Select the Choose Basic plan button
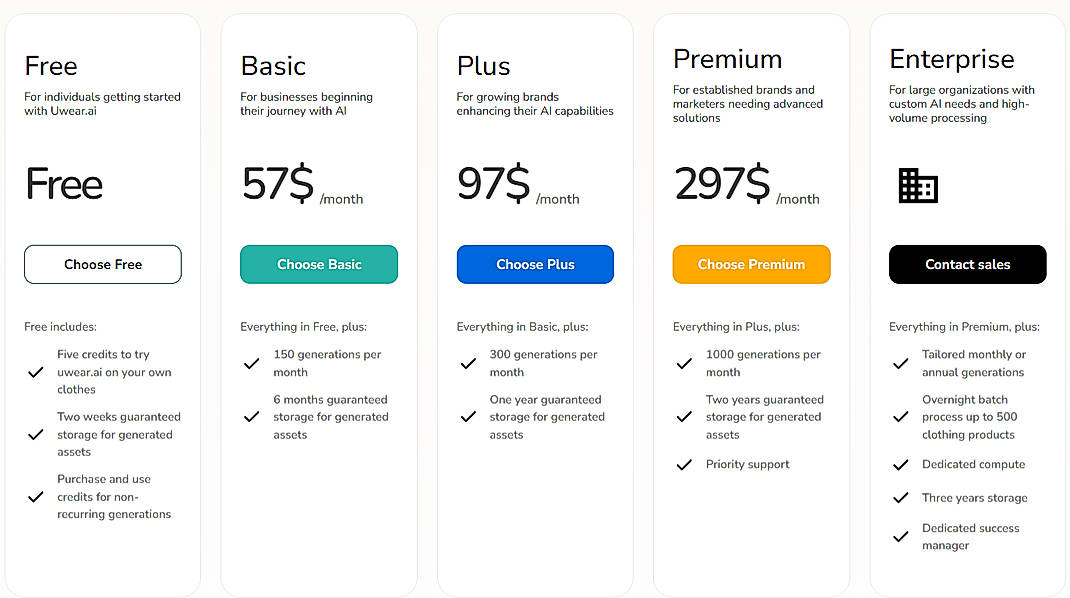 pyautogui.click(x=318, y=264)
